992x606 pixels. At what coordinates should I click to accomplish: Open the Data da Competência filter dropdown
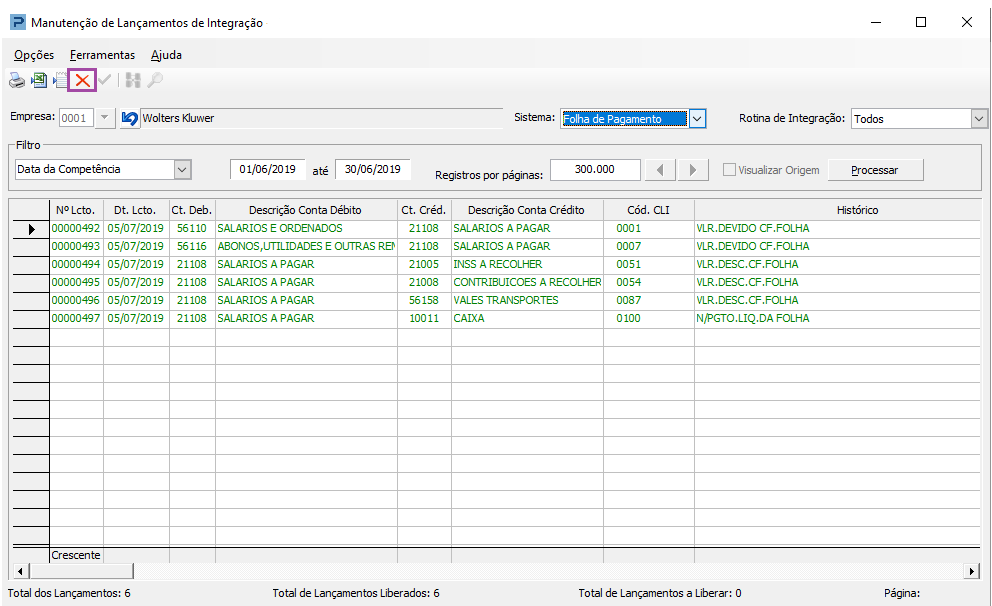[181, 169]
